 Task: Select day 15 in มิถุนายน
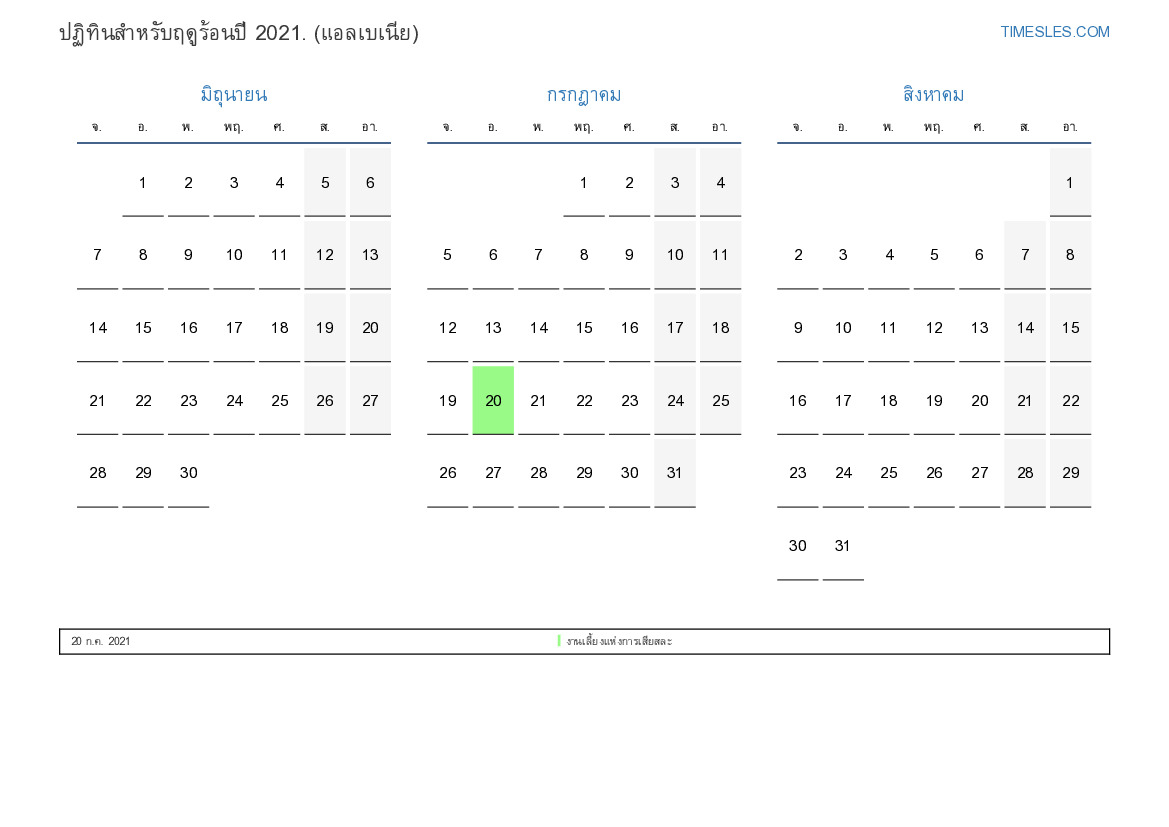tap(143, 327)
